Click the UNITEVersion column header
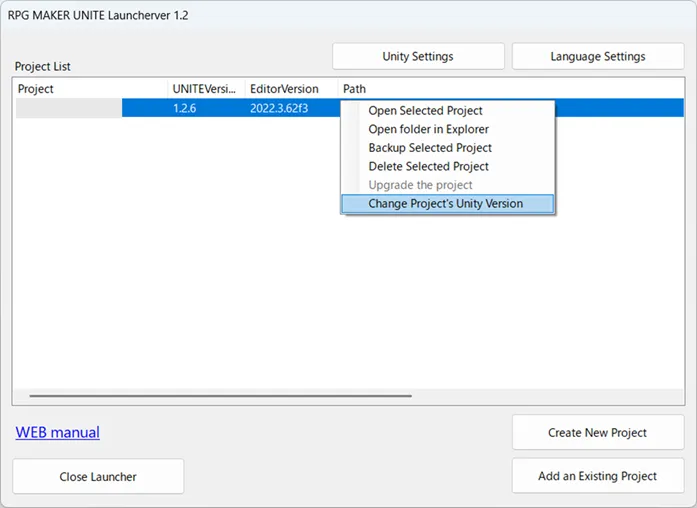The height and width of the screenshot is (508, 697). (205, 89)
